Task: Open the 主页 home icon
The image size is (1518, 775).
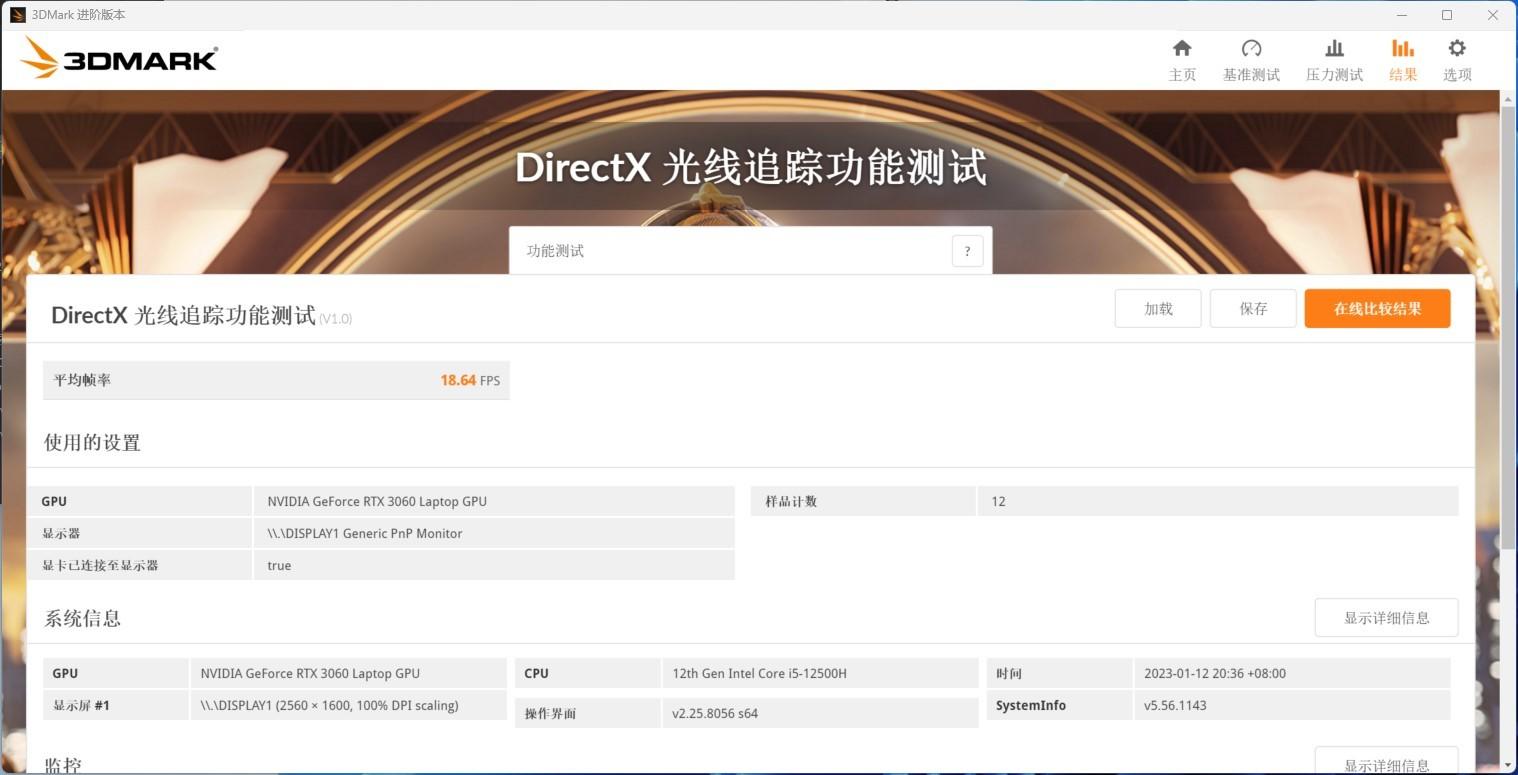Action: point(1182,49)
